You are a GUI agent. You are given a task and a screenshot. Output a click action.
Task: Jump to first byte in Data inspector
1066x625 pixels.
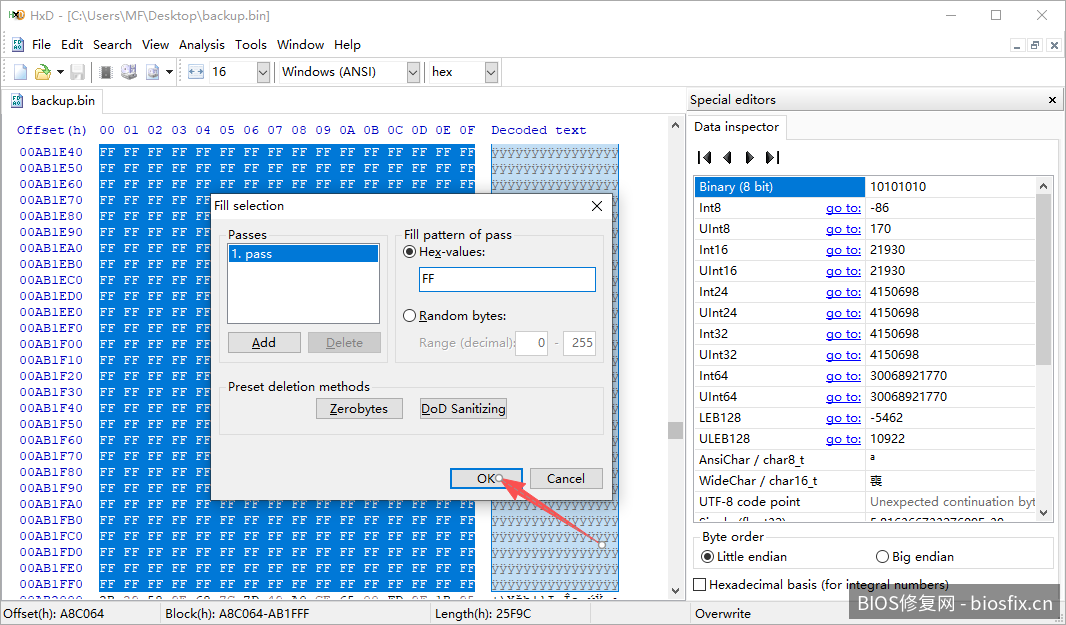point(704,157)
